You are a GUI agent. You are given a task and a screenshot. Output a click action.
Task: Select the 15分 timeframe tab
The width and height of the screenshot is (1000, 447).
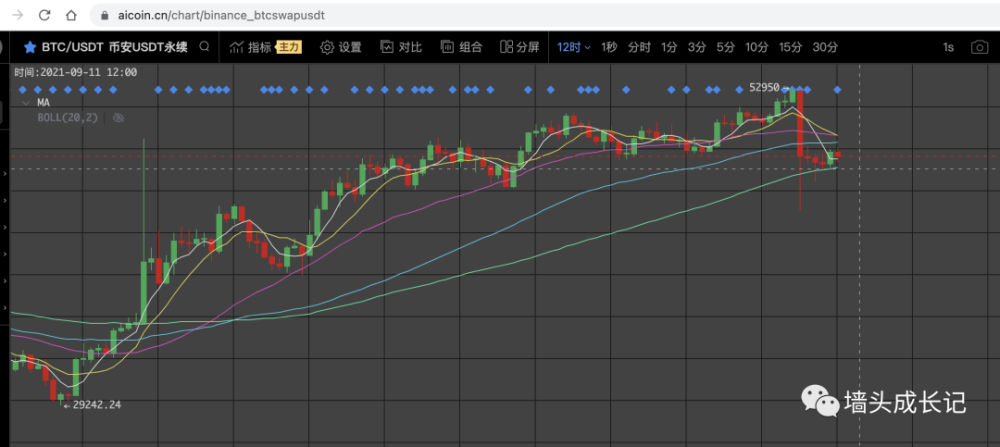tap(790, 47)
